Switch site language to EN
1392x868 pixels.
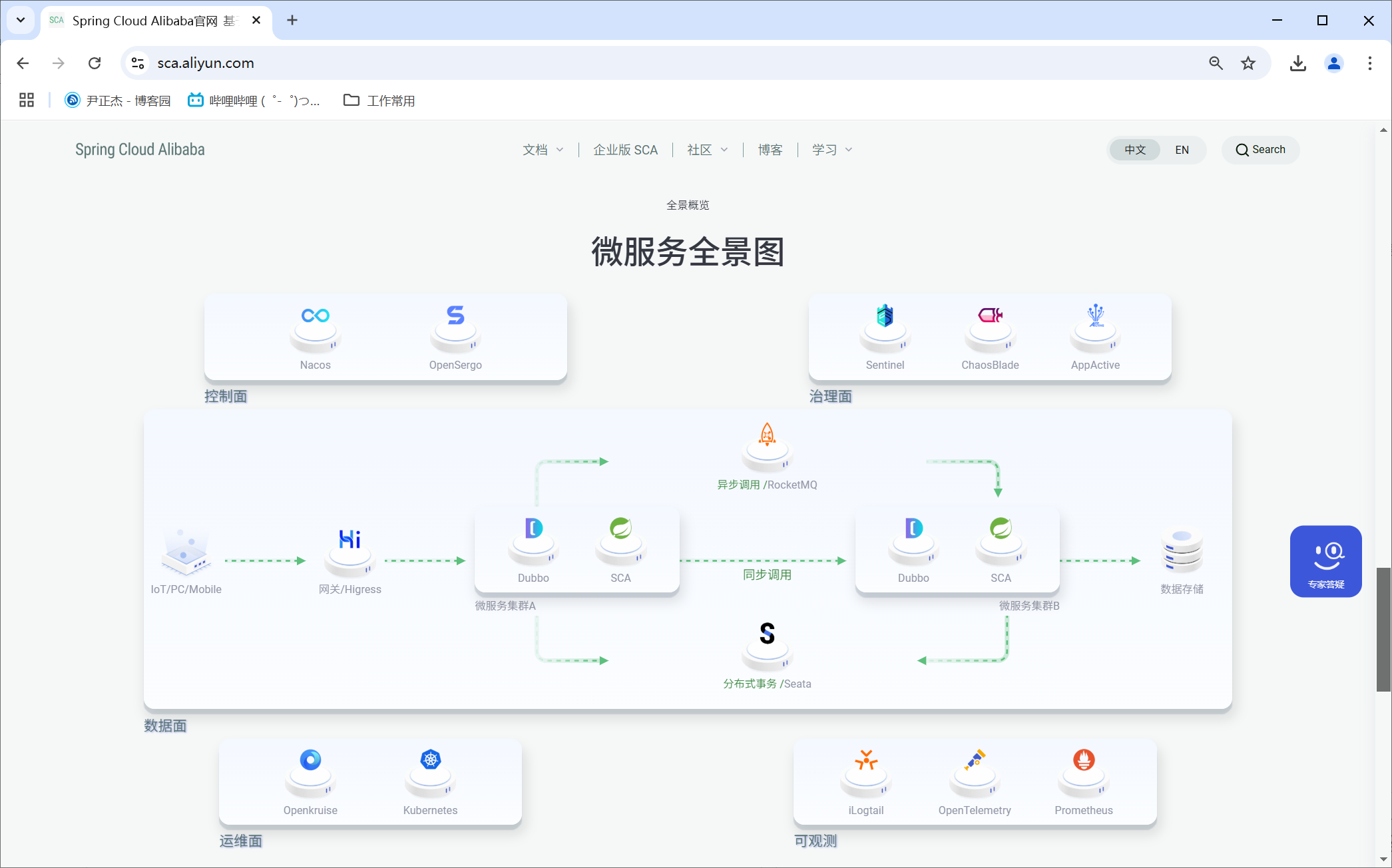point(1182,150)
